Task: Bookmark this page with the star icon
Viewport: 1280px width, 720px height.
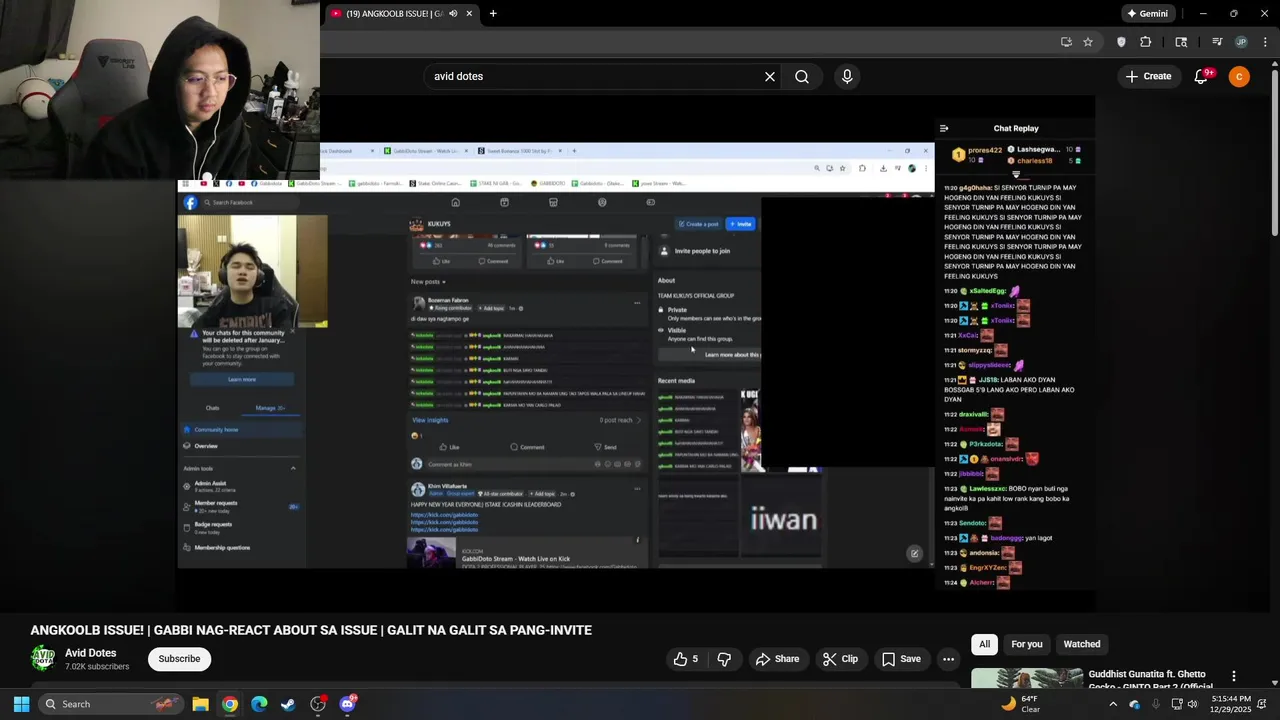Action: [x=1088, y=42]
